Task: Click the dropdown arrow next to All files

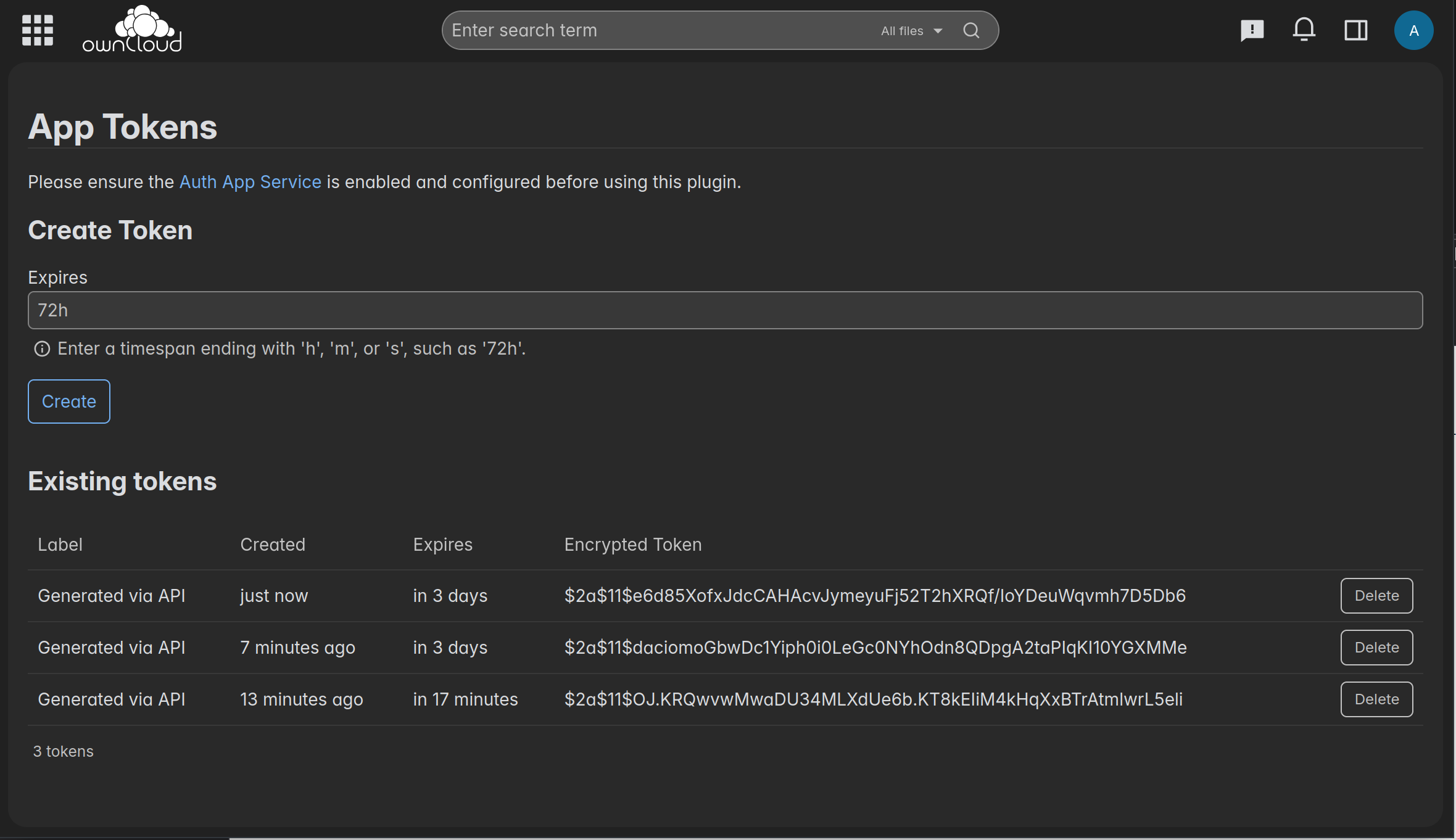Action: 938,31
